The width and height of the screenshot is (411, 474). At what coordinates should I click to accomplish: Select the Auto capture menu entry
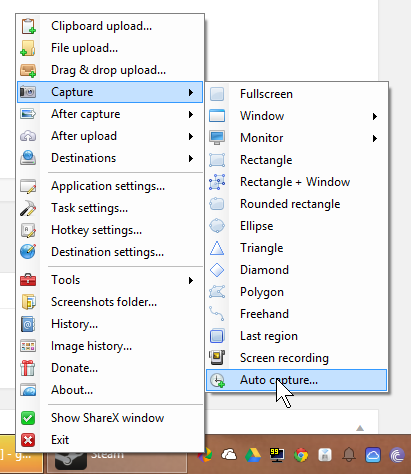coord(296,380)
